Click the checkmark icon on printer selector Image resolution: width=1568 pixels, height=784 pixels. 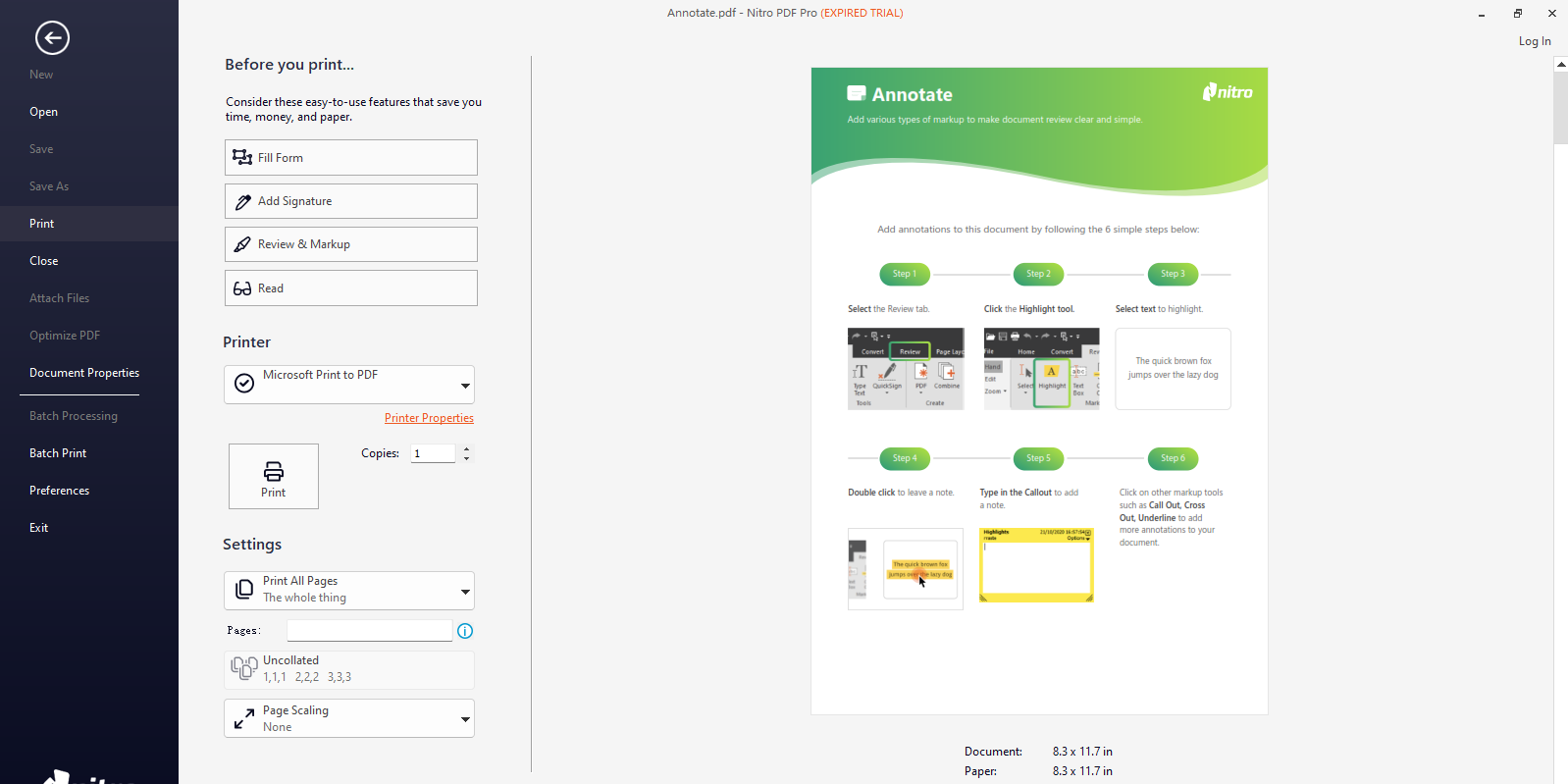(x=244, y=384)
